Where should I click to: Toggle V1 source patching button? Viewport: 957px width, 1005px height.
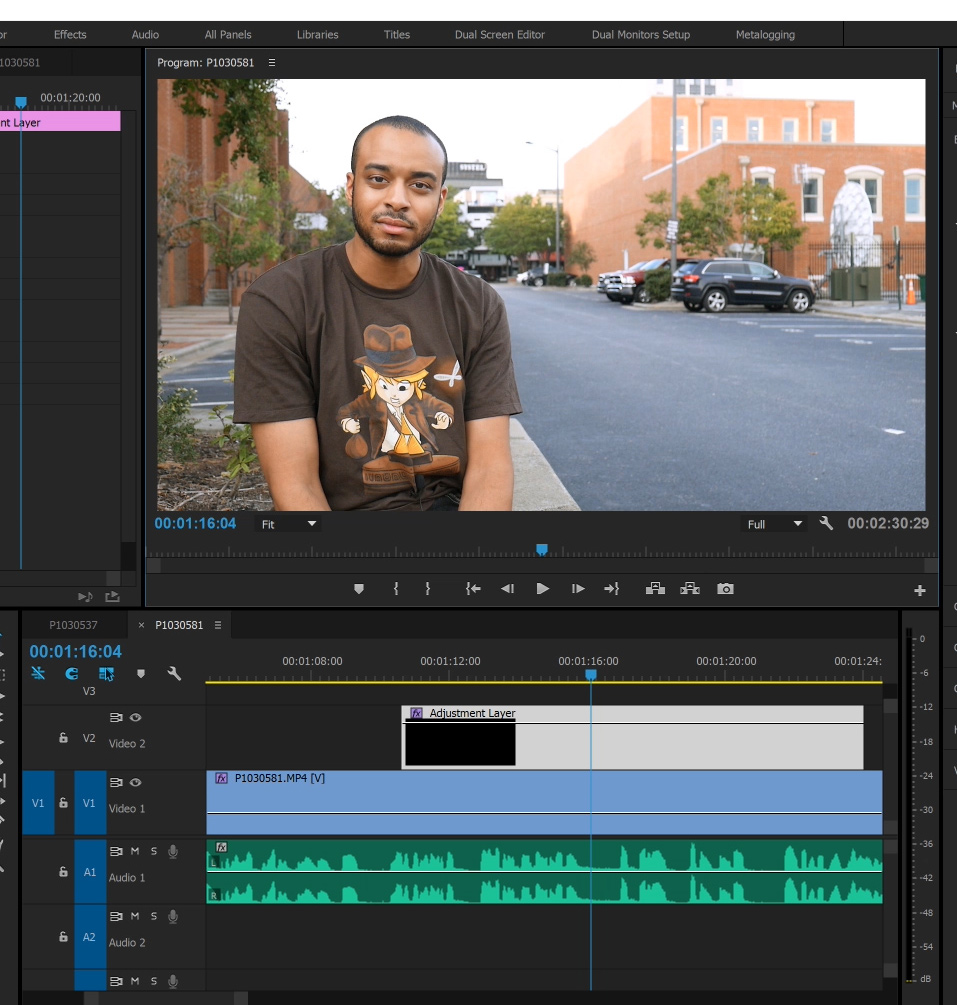coord(38,802)
